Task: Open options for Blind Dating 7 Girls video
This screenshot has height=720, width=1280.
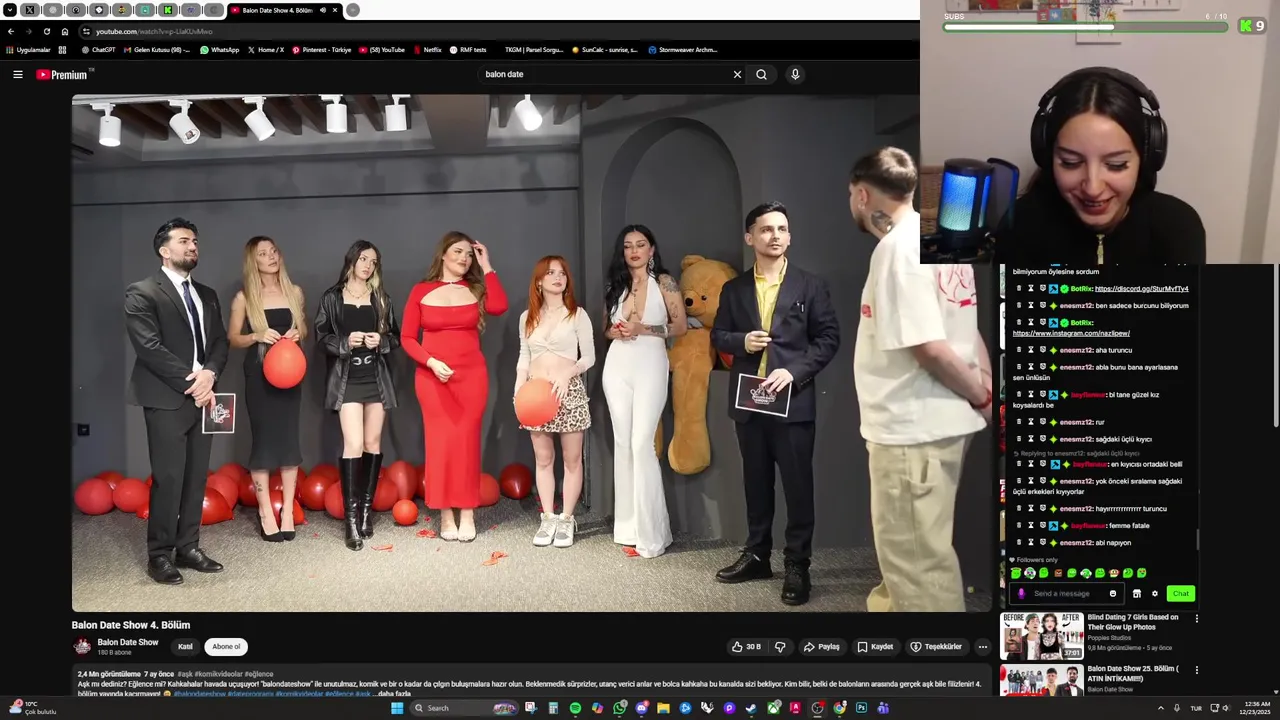Action: click(x=1196, y=618)
